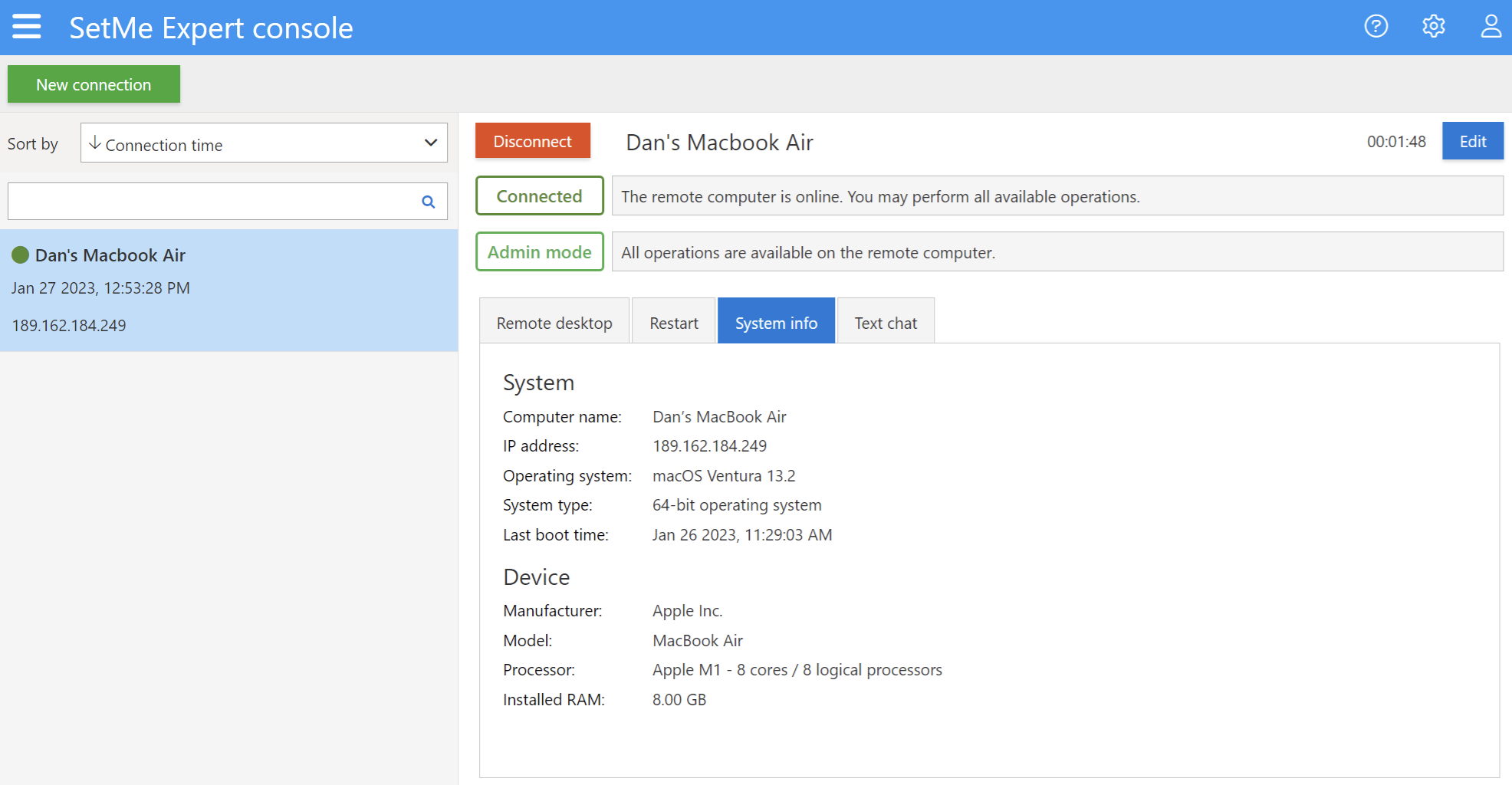Image resolution: width=1512 pixels, height=785 pixels.
Task: Select Dan's Macbook Air in connection list
Action: point(228,291)
